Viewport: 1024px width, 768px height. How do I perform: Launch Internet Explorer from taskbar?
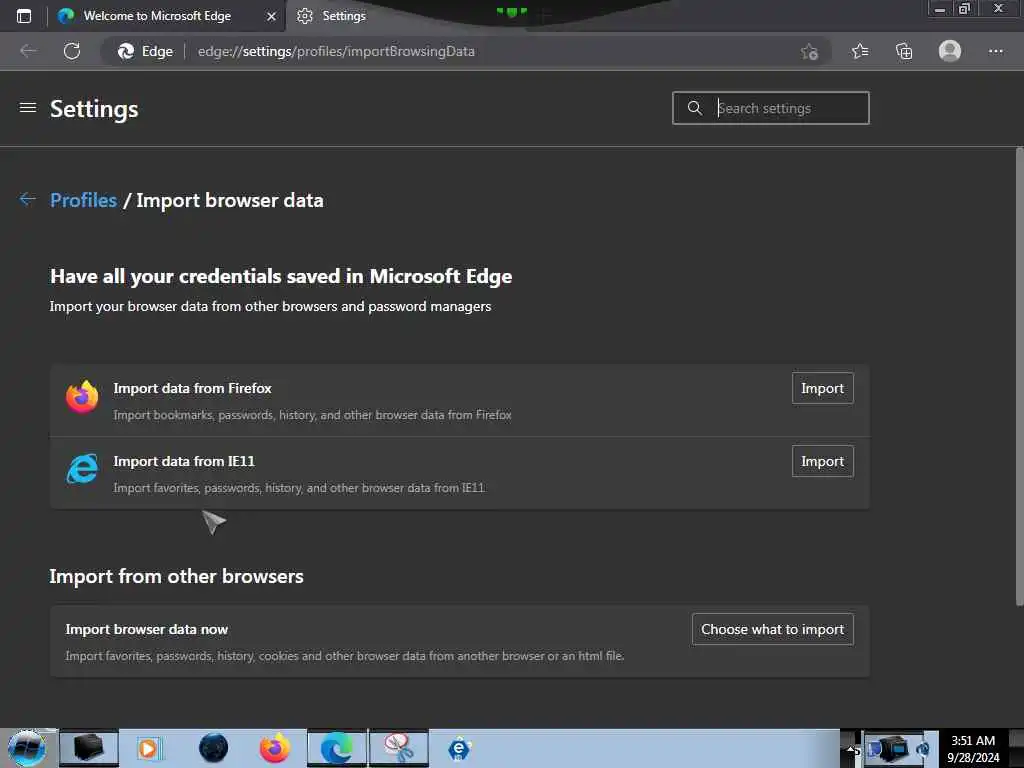point(460,748)
